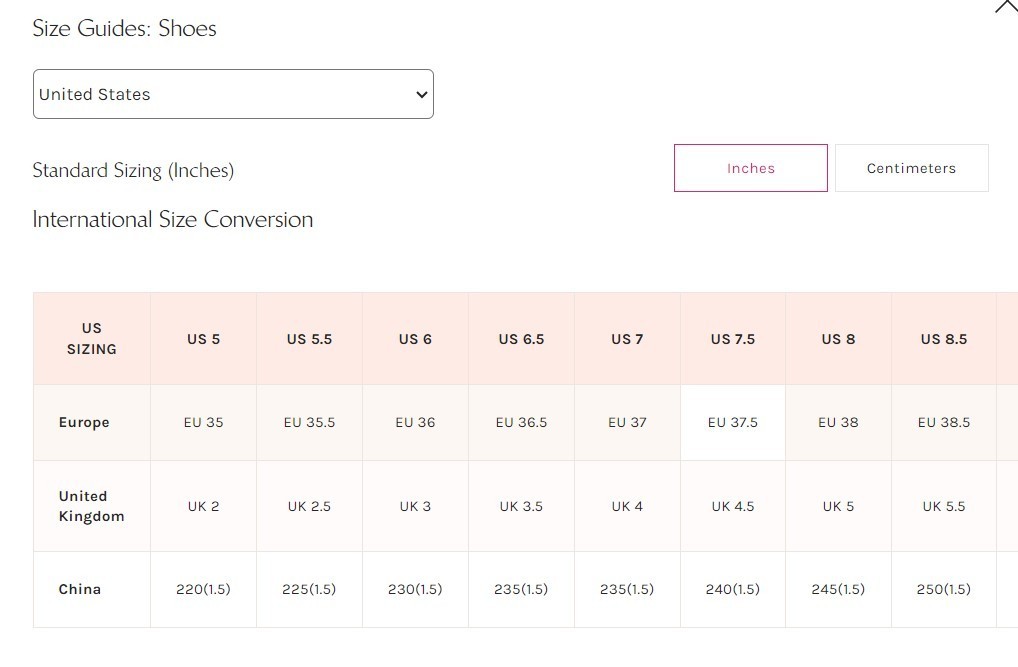The image size is (1018, 667).
Task: Click the US 7.5 column header
Action: [x=733, y=339]
